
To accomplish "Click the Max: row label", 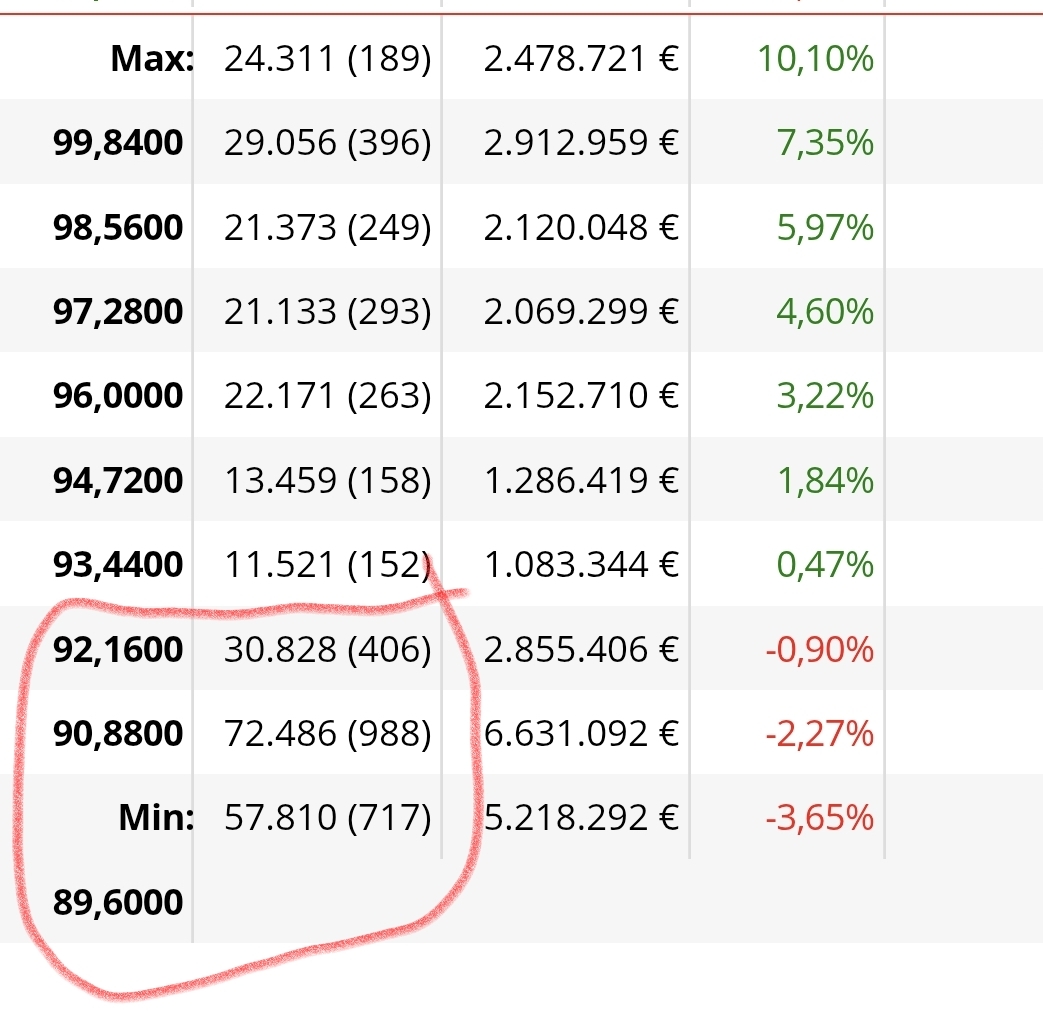I will [152, 59].
